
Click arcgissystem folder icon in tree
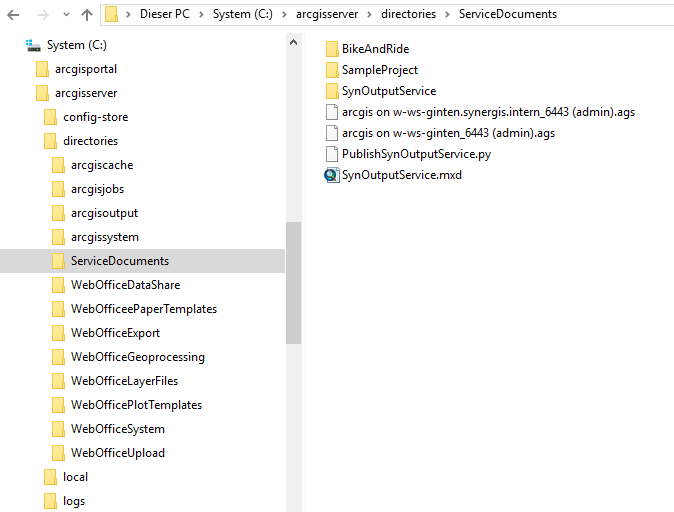(58, 237)
